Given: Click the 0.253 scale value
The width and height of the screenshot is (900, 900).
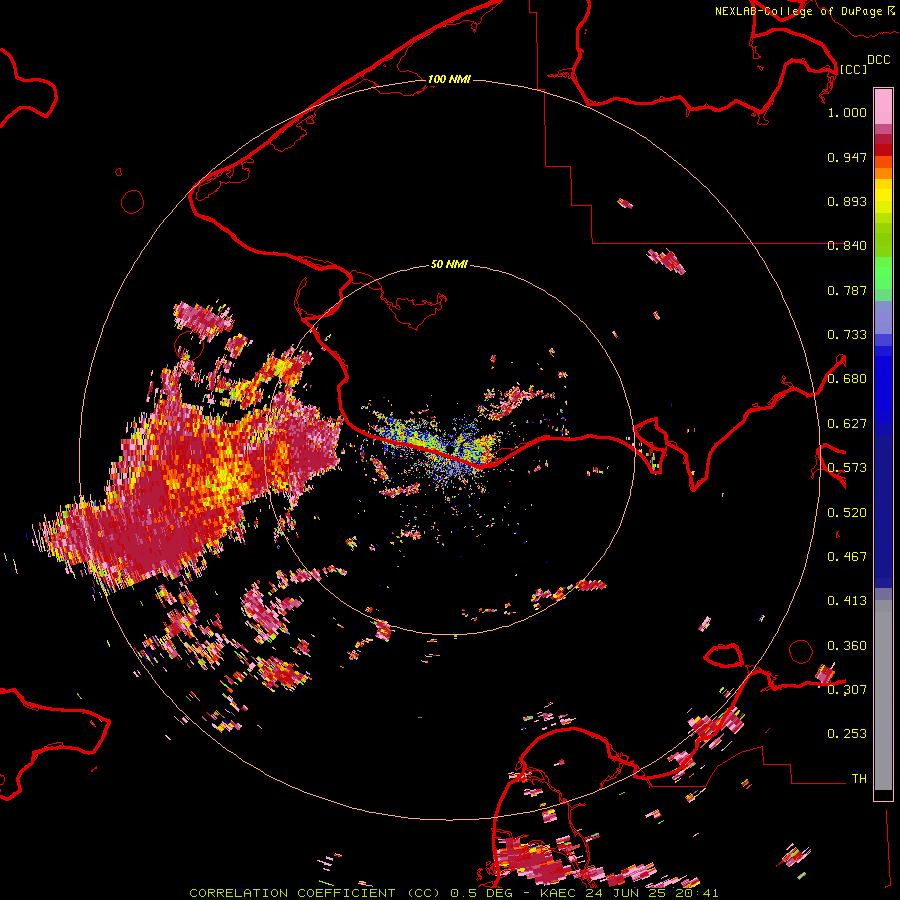Looking at the screenshot, I should (847, 734).
